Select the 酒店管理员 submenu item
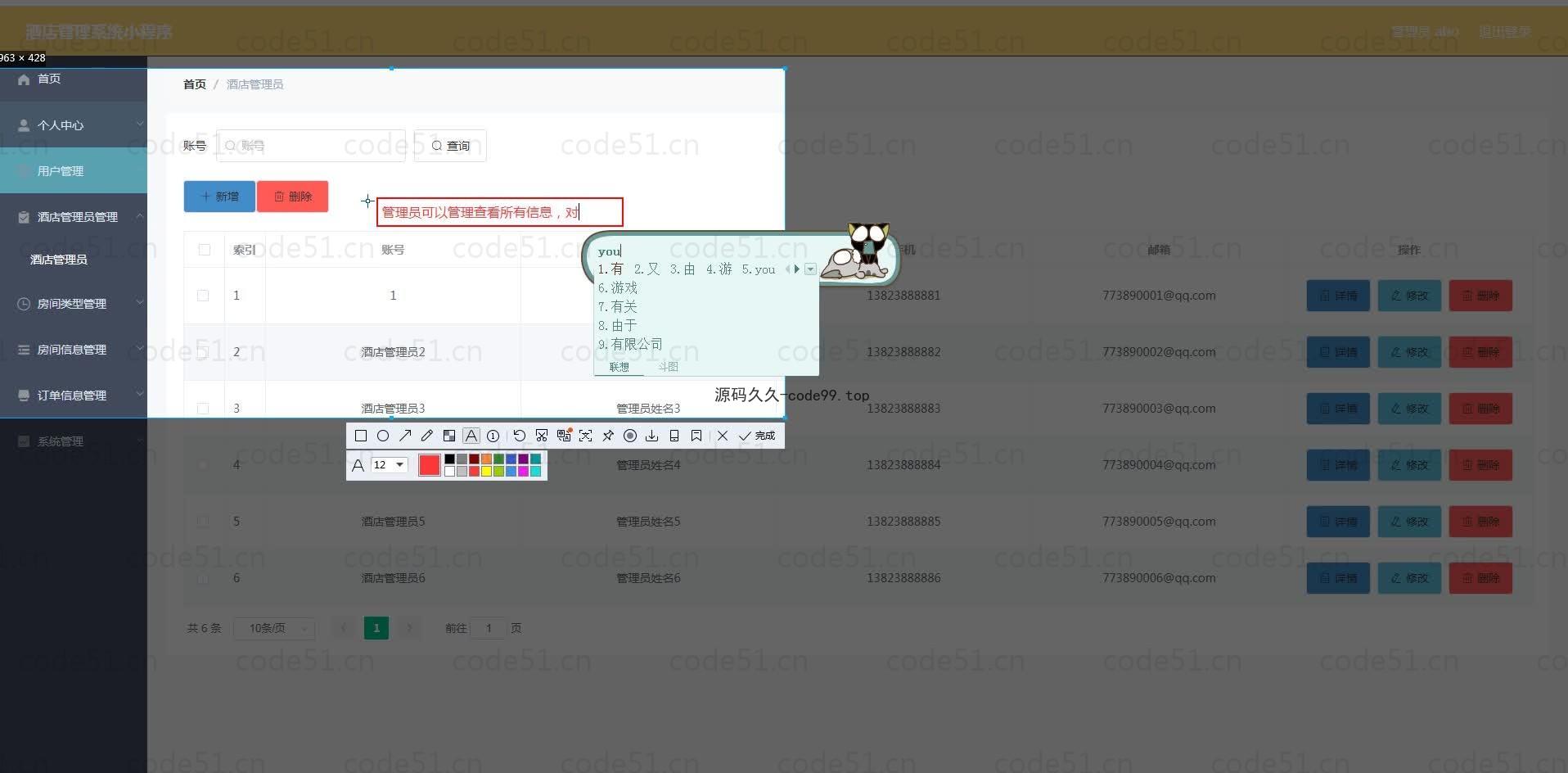Screen dimensions: 1568x773 (58, 260)
